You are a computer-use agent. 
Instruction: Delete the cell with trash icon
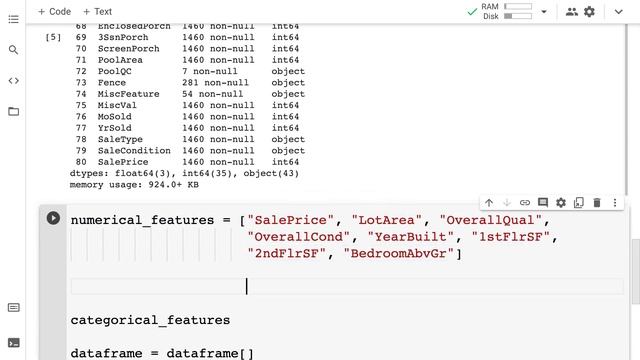tap(597, 202)
